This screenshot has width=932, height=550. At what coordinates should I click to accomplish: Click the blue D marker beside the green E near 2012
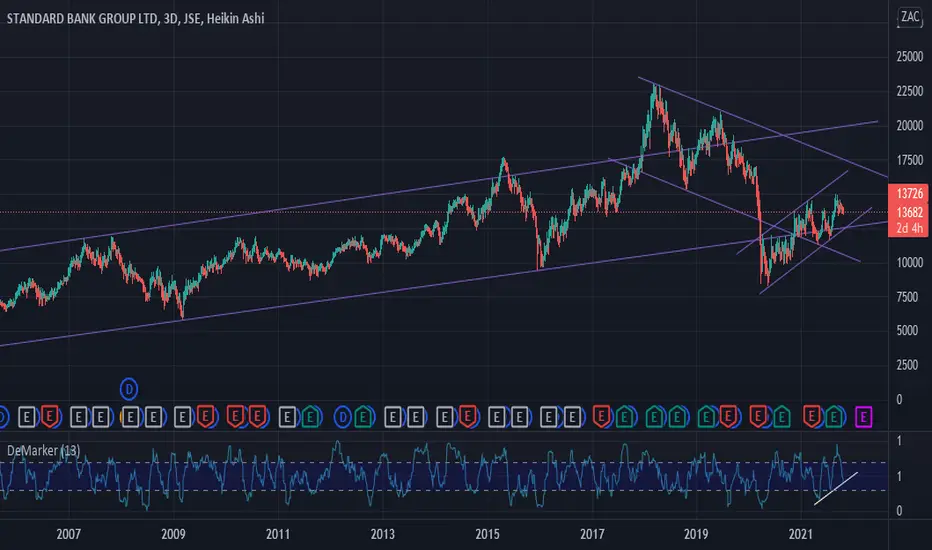(343, 417)
